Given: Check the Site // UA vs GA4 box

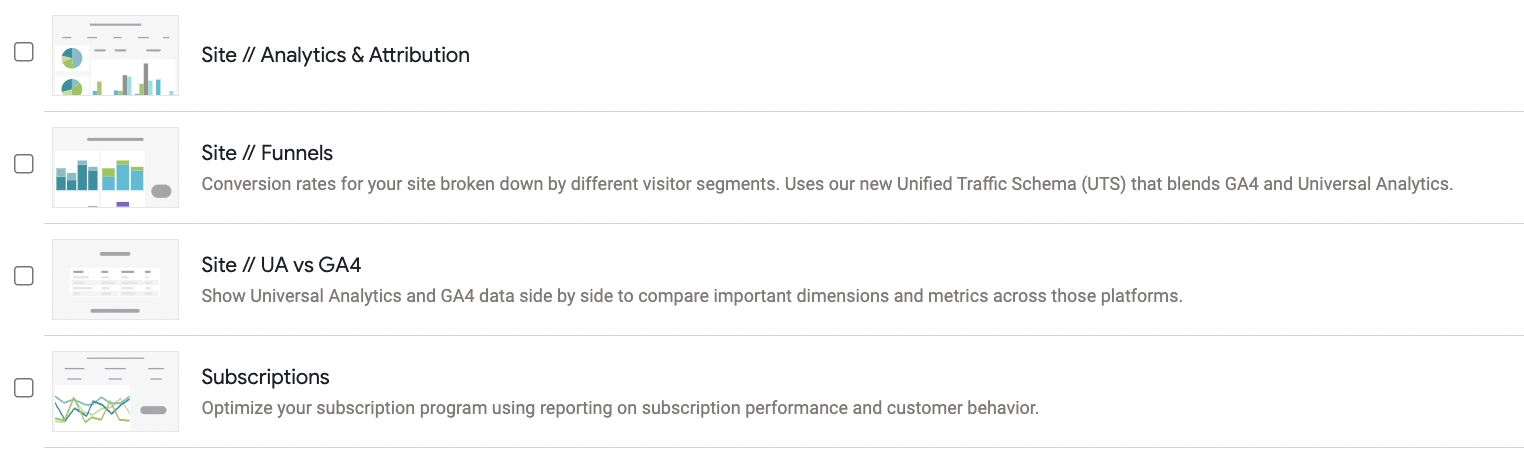Looking at the screenshot, I should click(24, 277).
